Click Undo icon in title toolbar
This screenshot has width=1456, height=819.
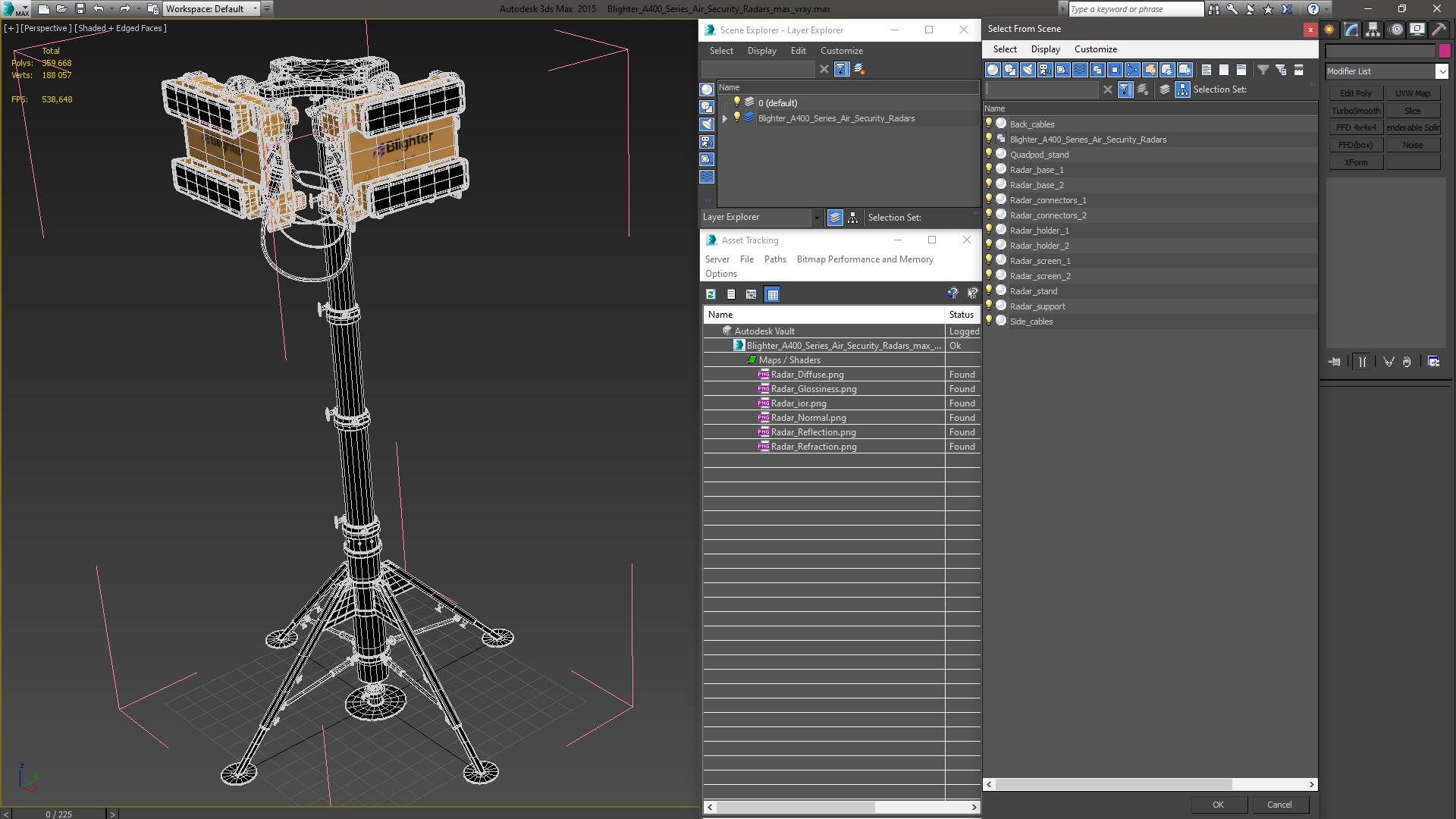pos(99,9)
